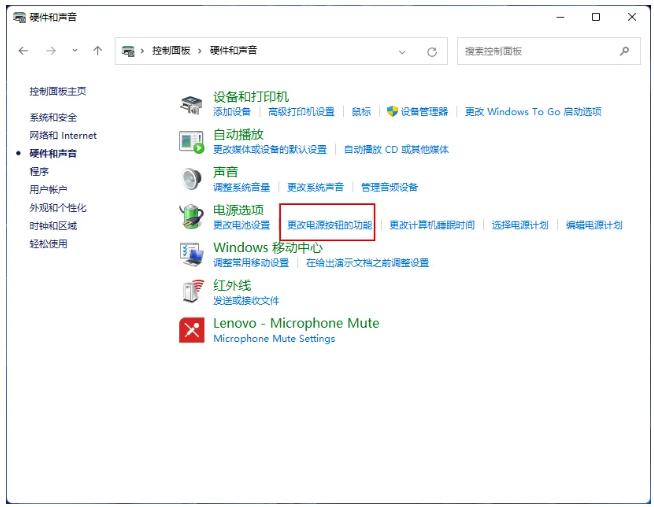The image size is (654, 507).
Task: Go up one level with up arrow
Action: pos(97,51)
